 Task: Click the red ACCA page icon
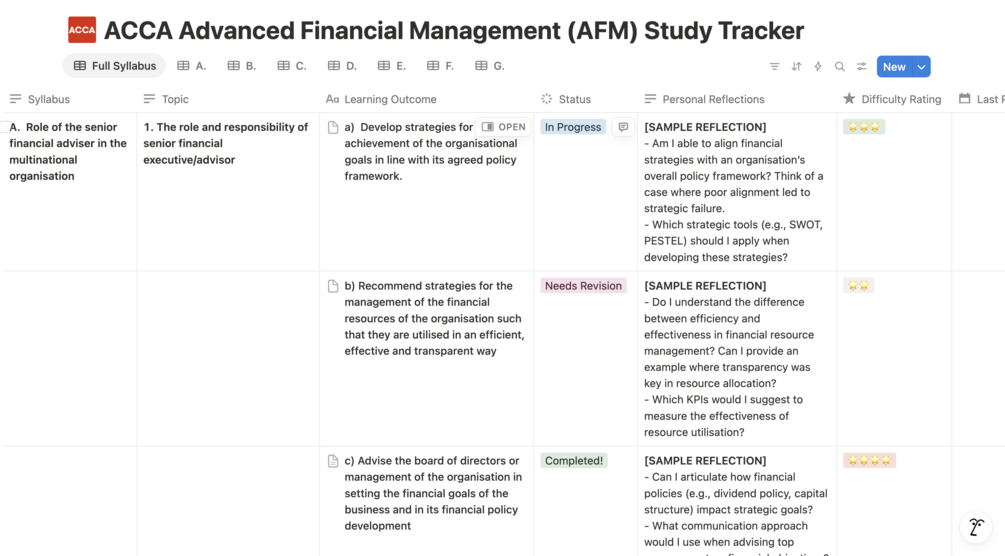click(x=82, y=30)
